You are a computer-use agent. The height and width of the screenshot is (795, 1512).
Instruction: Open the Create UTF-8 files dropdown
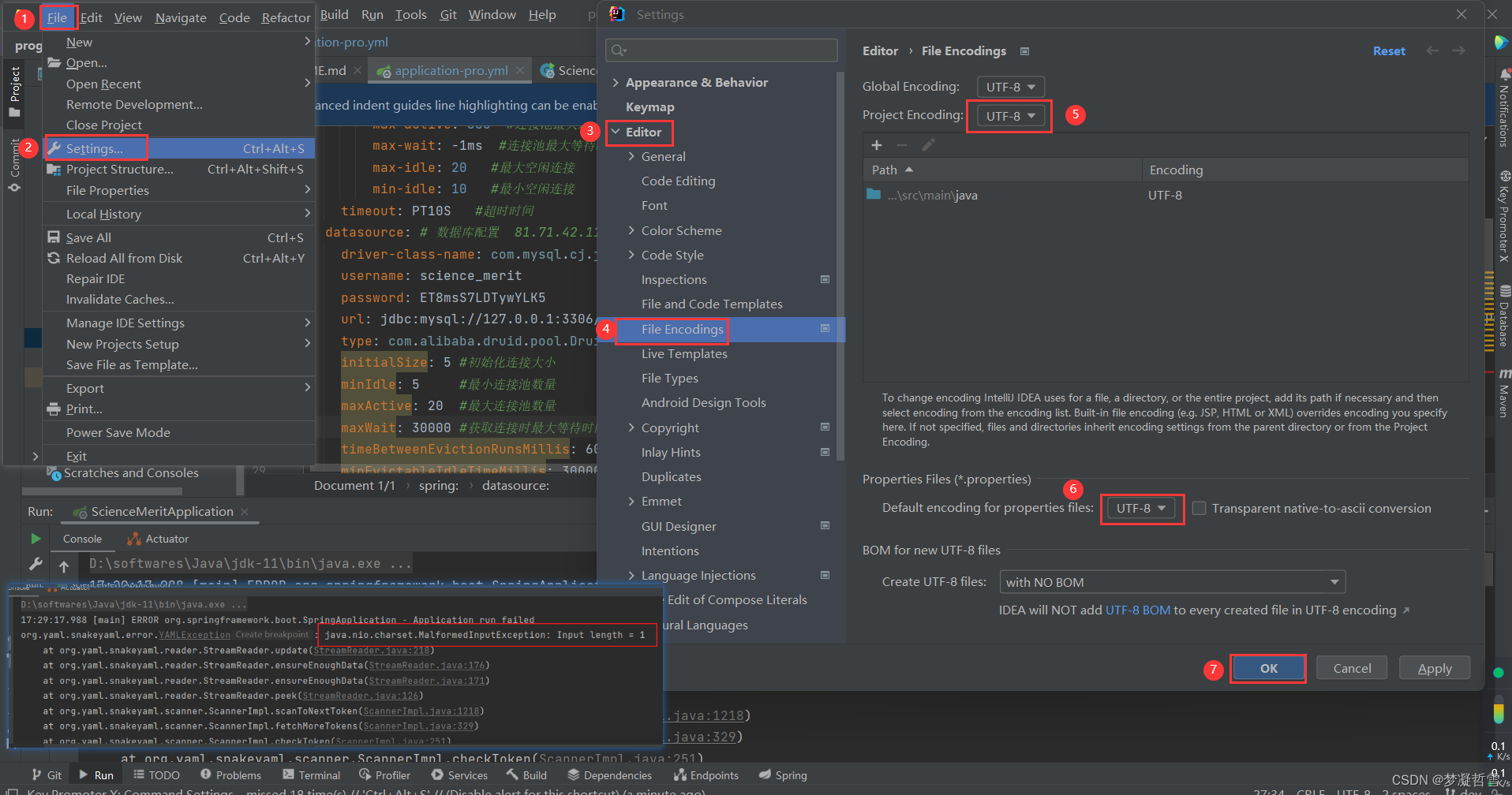tap(1171, 581)
